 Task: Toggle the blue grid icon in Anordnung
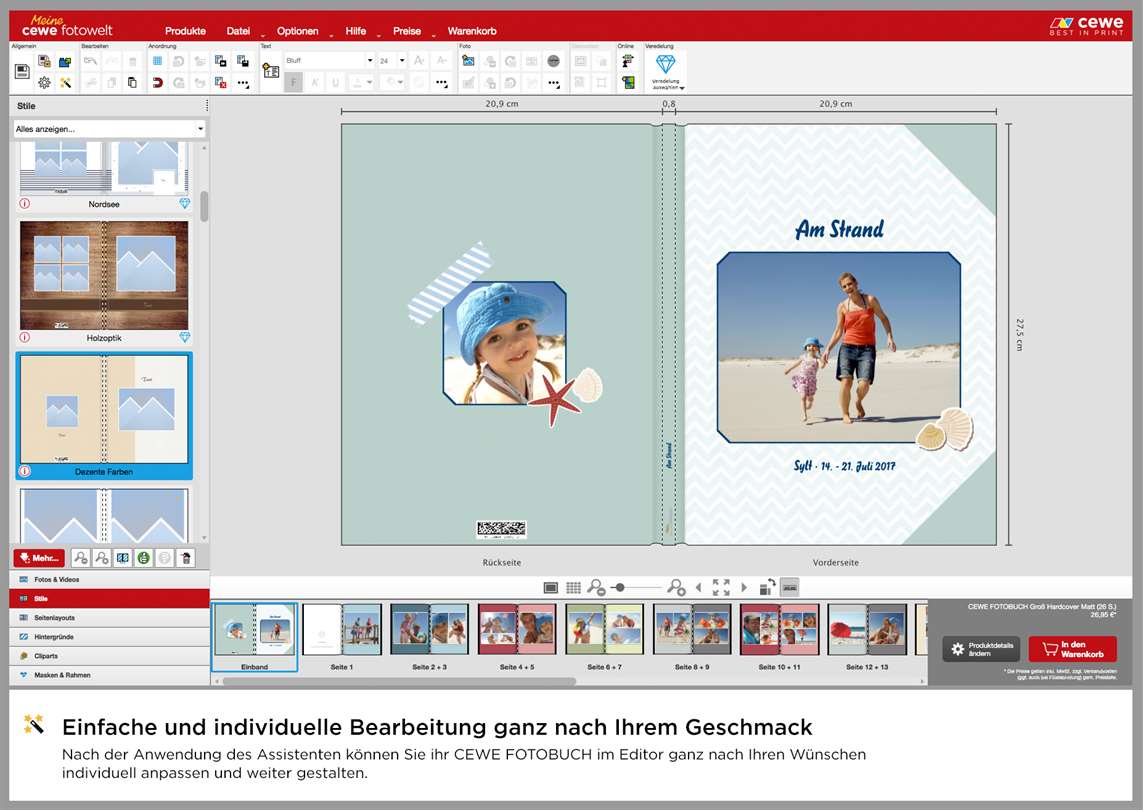pyautogui.click(x=157, y=61)
